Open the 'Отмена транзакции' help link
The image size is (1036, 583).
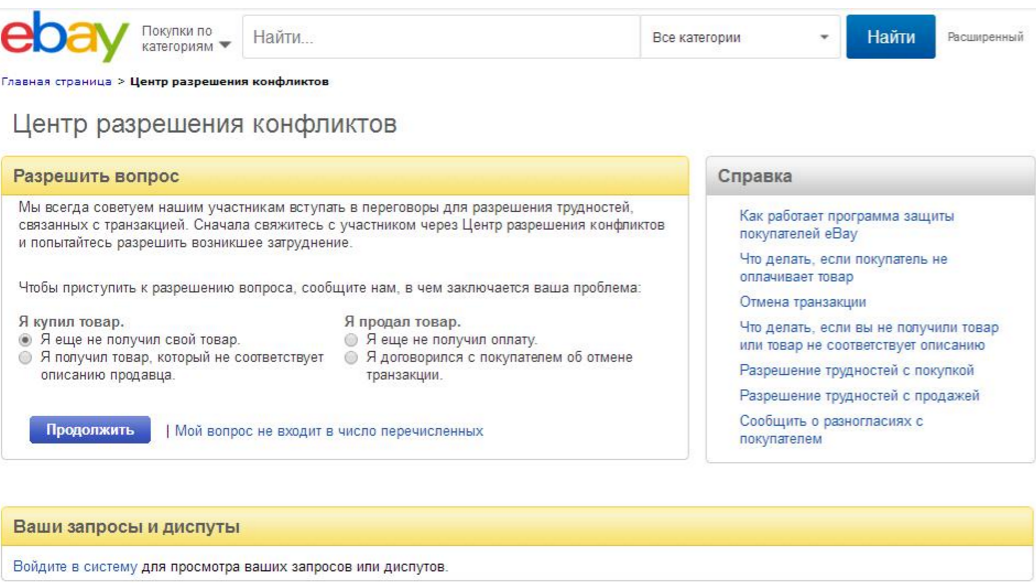coord(802,302)
